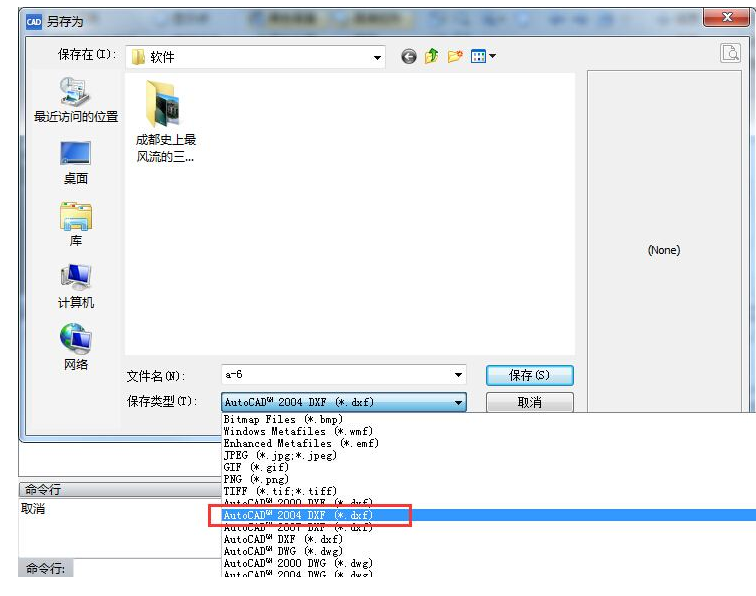Pick JPEG (*.jpg;*.jpeg) from list
Screen dimensions: 756x596
[280, 455]
